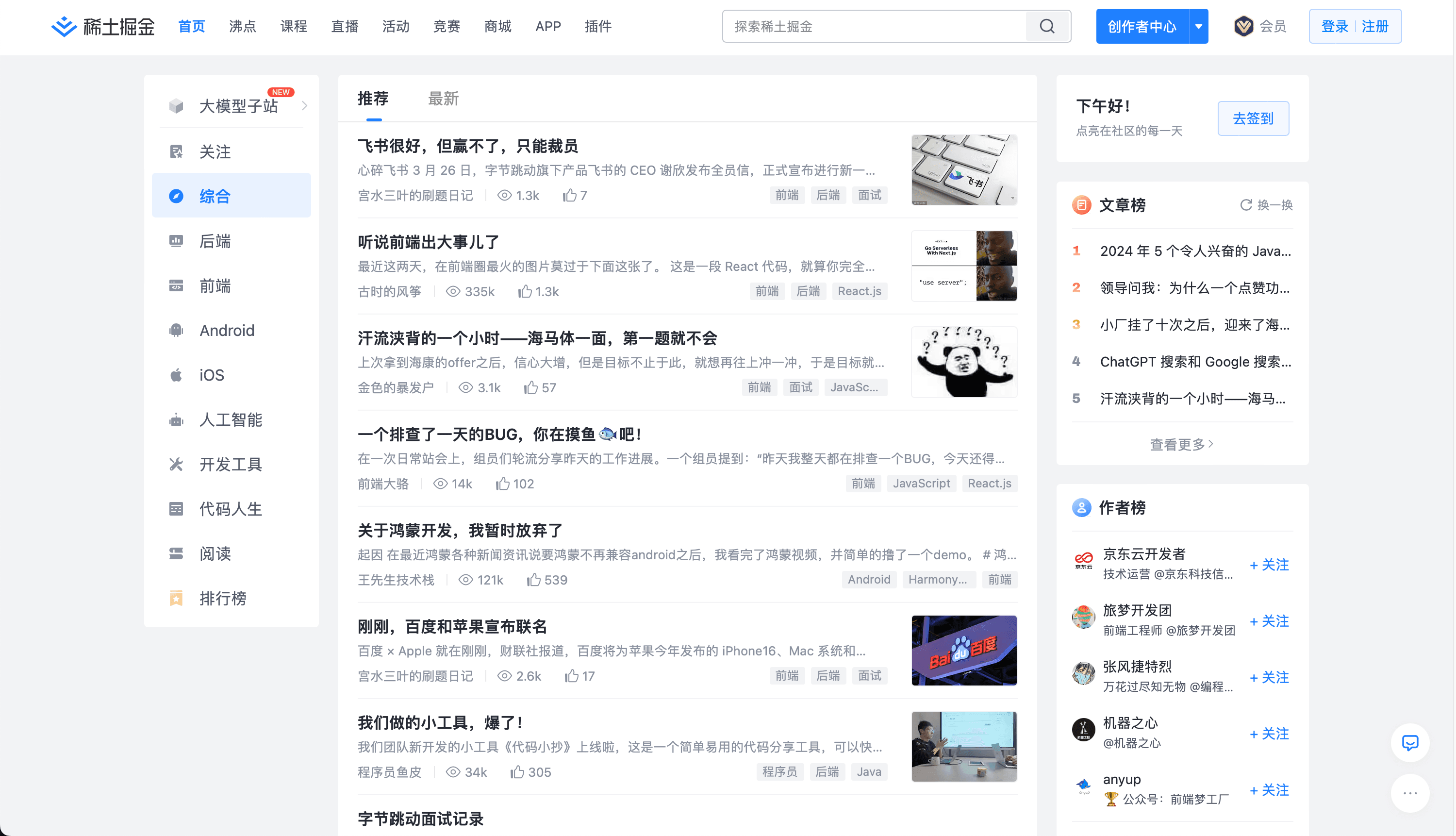The height and width of the screenshot is (836, 1456).
Task: Click the 机器之心 avatar
Action: point(1084,730)
